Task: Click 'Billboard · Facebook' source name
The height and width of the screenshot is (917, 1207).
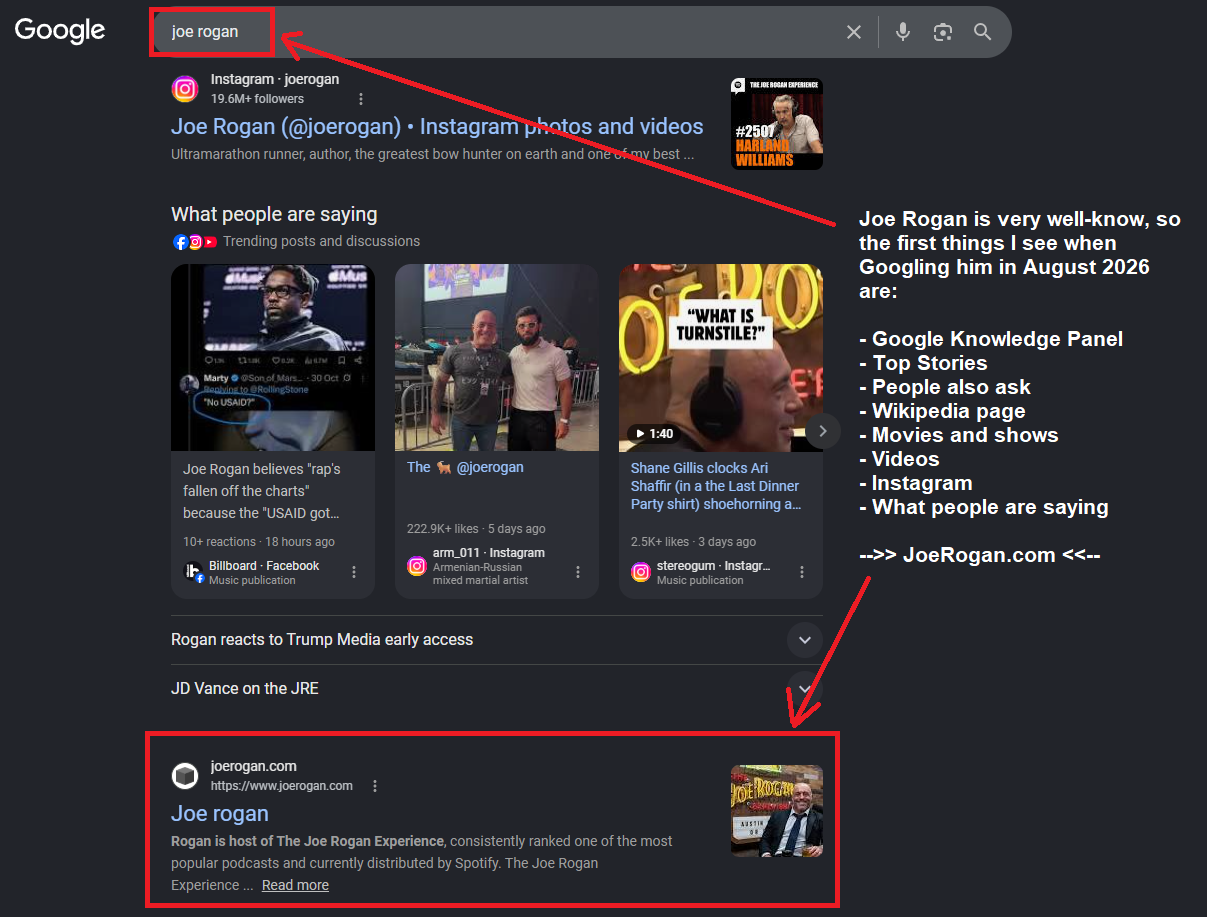Action: 264,566
